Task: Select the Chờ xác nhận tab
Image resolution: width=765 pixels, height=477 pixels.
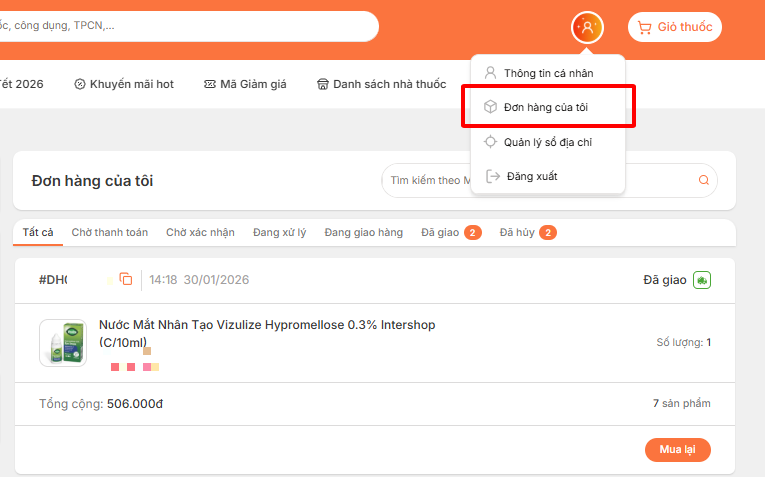Action: 200,232
